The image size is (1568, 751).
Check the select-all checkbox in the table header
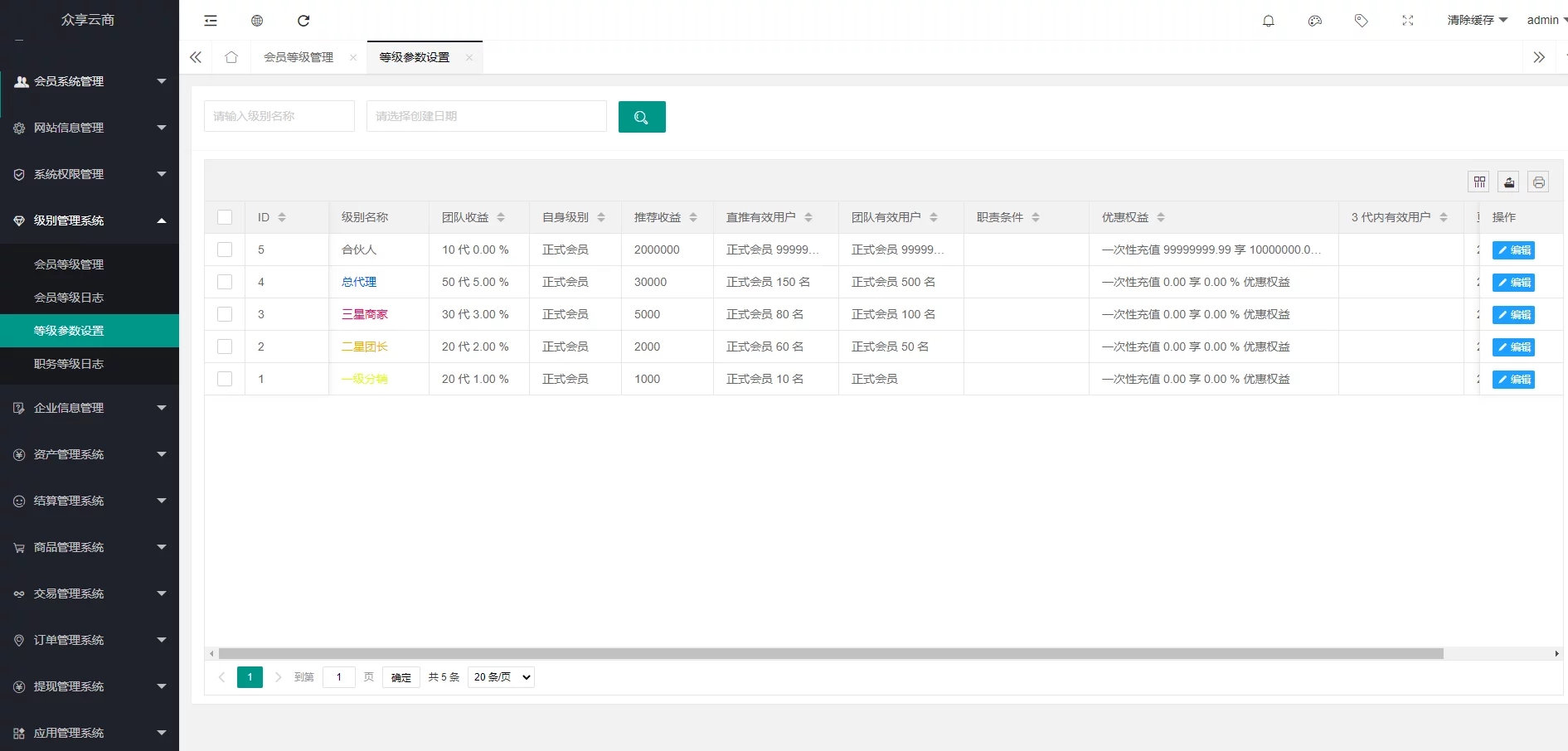(225, 217)
